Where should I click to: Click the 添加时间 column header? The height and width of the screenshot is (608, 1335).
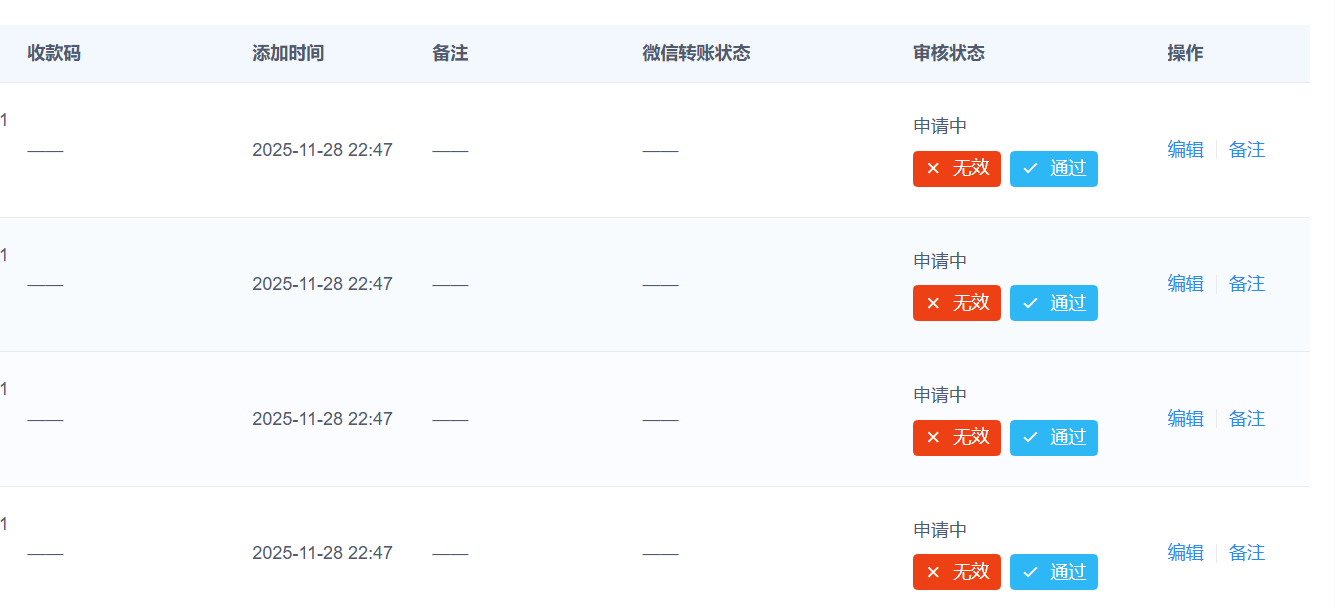[288, 54]
